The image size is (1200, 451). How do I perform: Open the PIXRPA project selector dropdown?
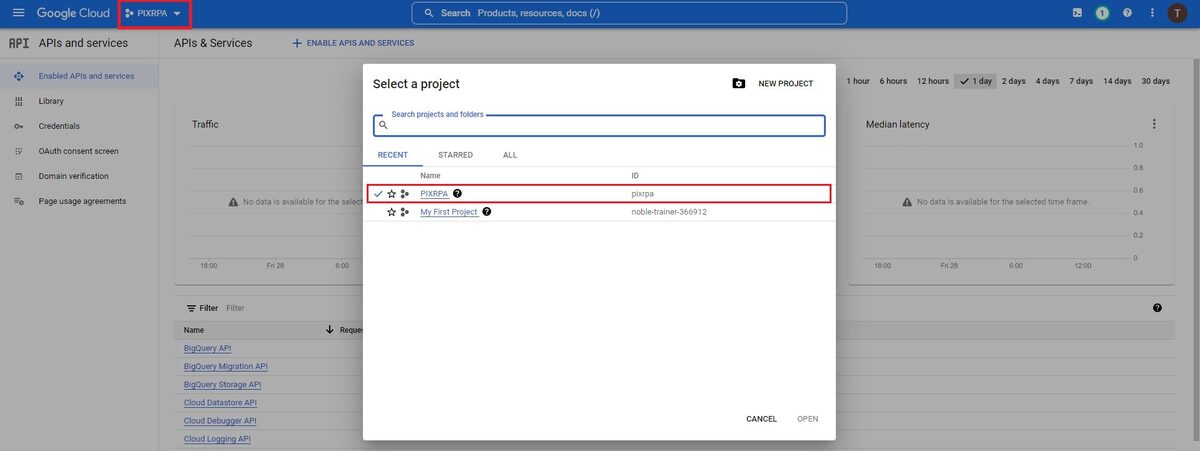(x=154, y=14)
